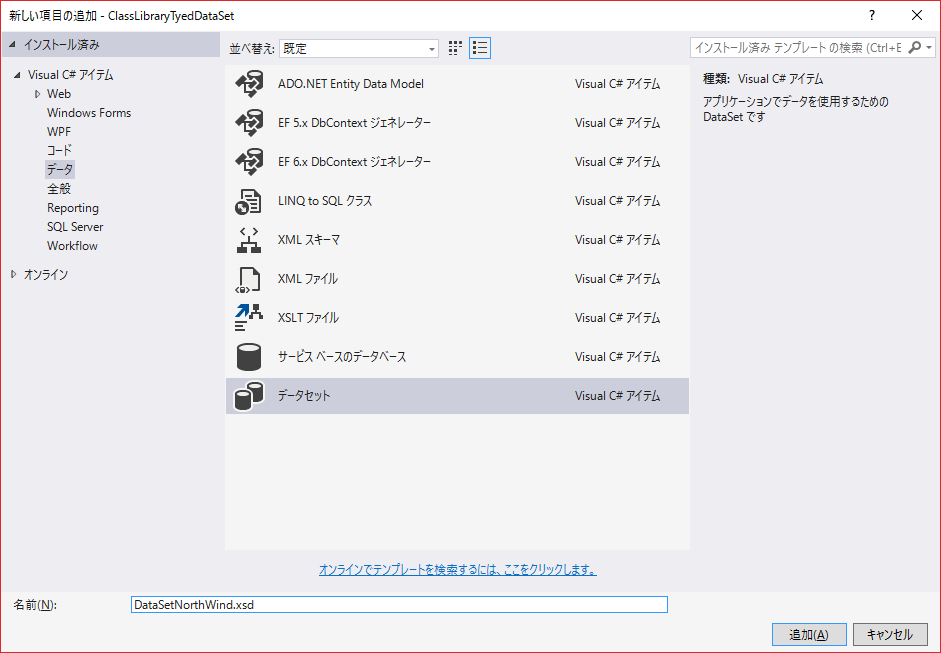The width and height of the screenshot is (941, 653).
Task: Select the サービス ベースのデータベース icon
Action: click(x=248, y=357)
